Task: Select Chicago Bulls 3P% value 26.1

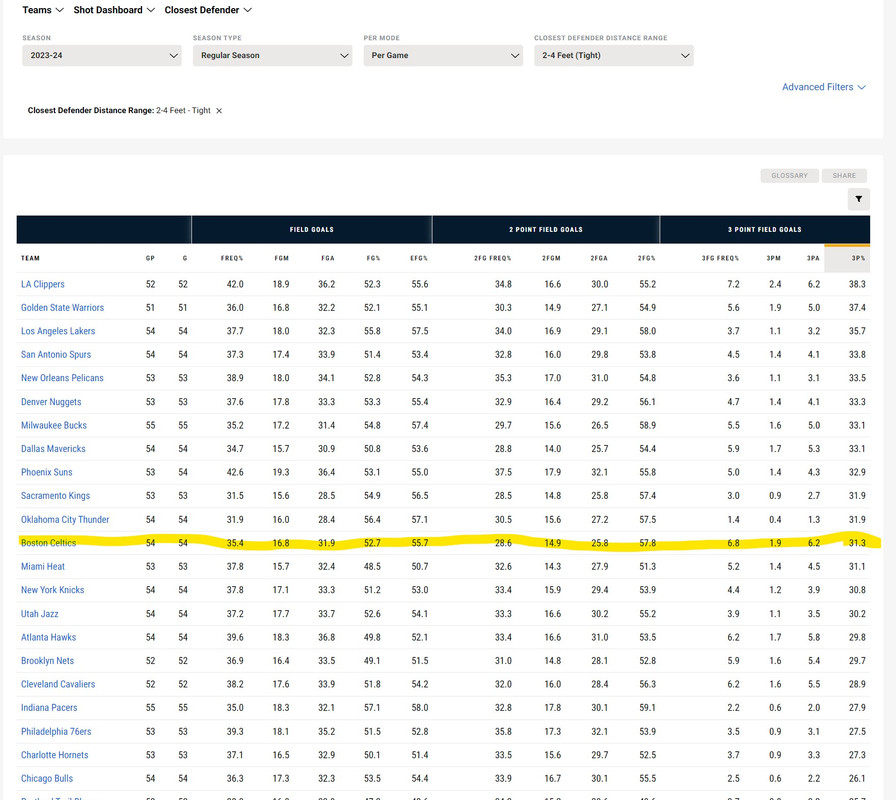Action: 857,778
